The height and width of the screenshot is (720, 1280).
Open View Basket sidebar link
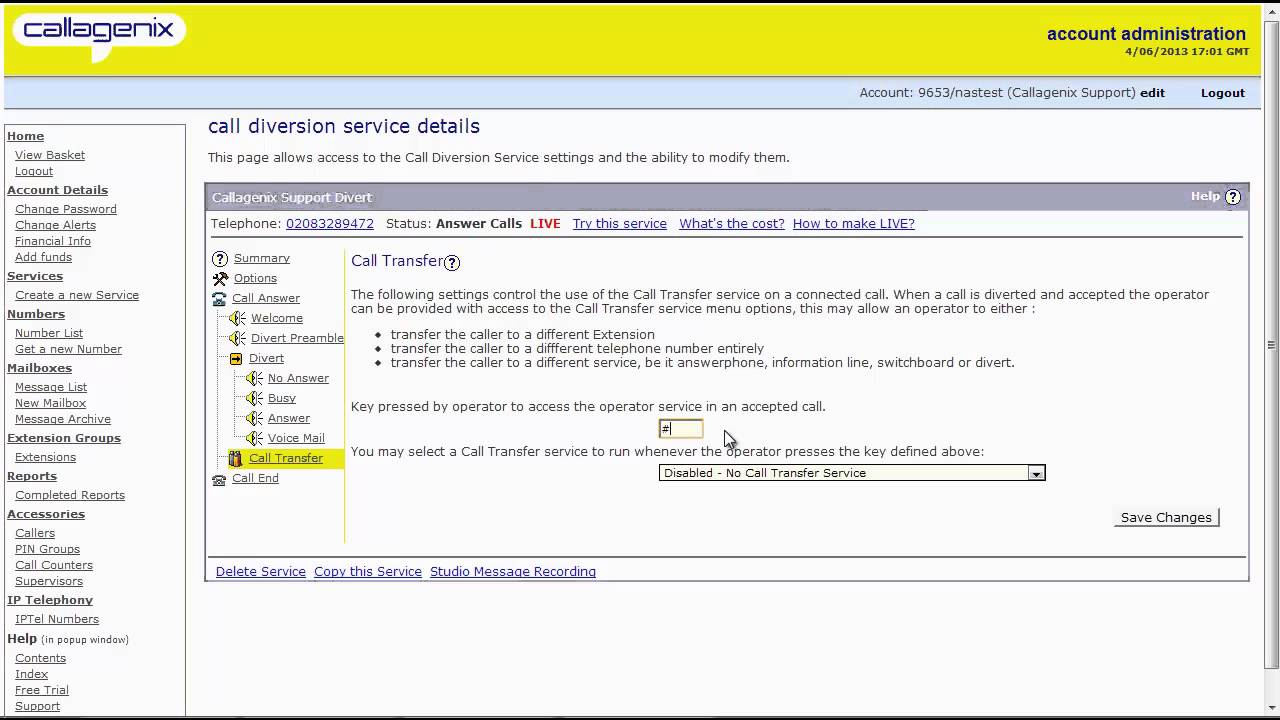tap(50, 155)
